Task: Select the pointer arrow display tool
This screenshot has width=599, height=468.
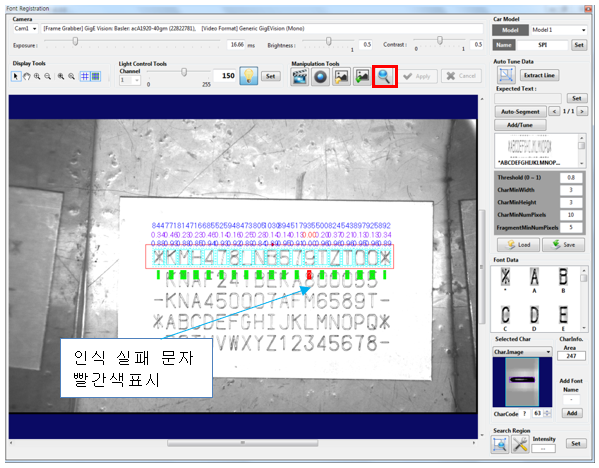Action: point(16,76)
